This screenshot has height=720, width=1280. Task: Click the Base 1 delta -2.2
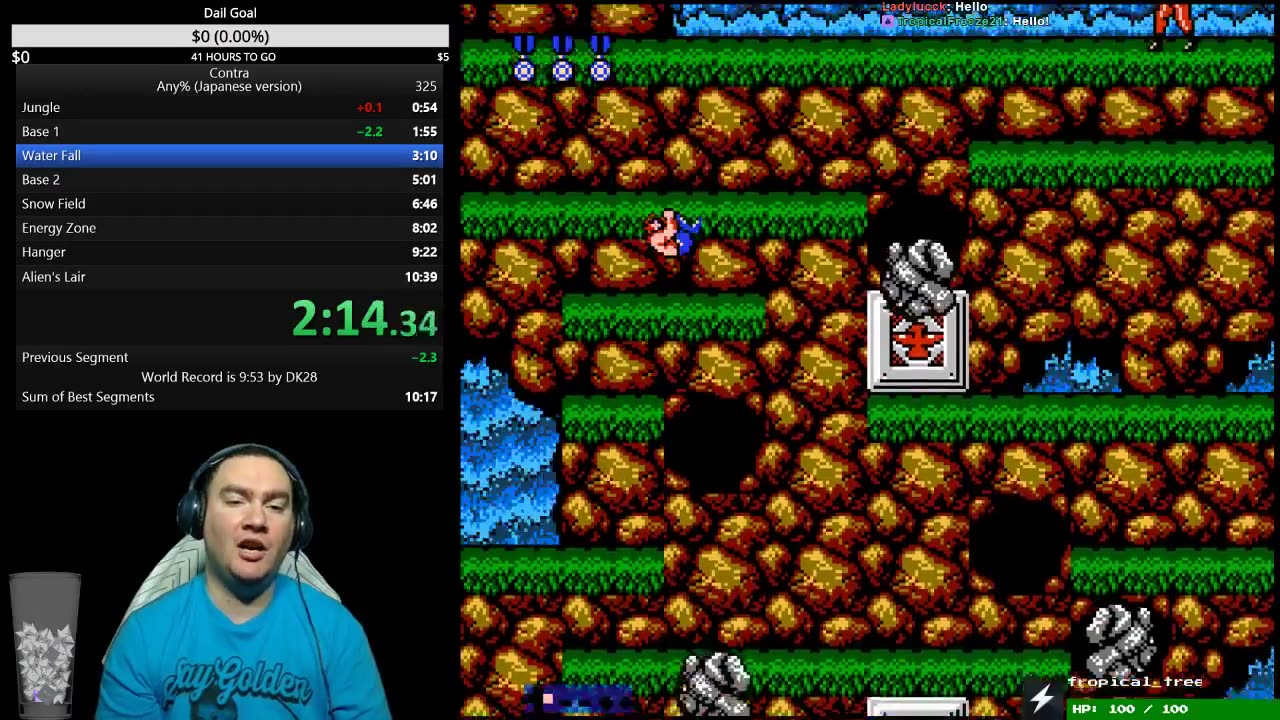point(370,131)
